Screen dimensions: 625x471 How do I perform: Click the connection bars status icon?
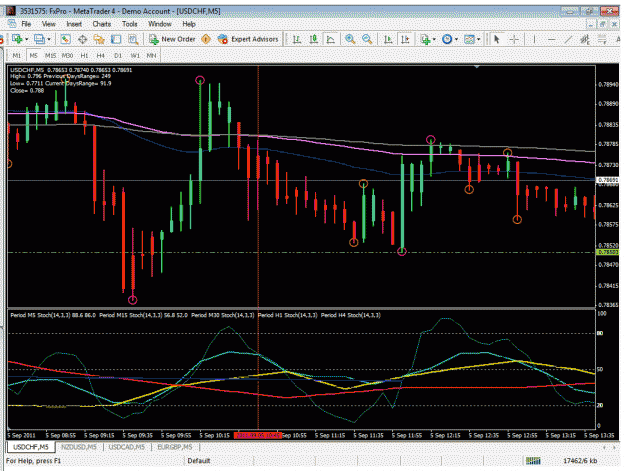pos(533,461)
